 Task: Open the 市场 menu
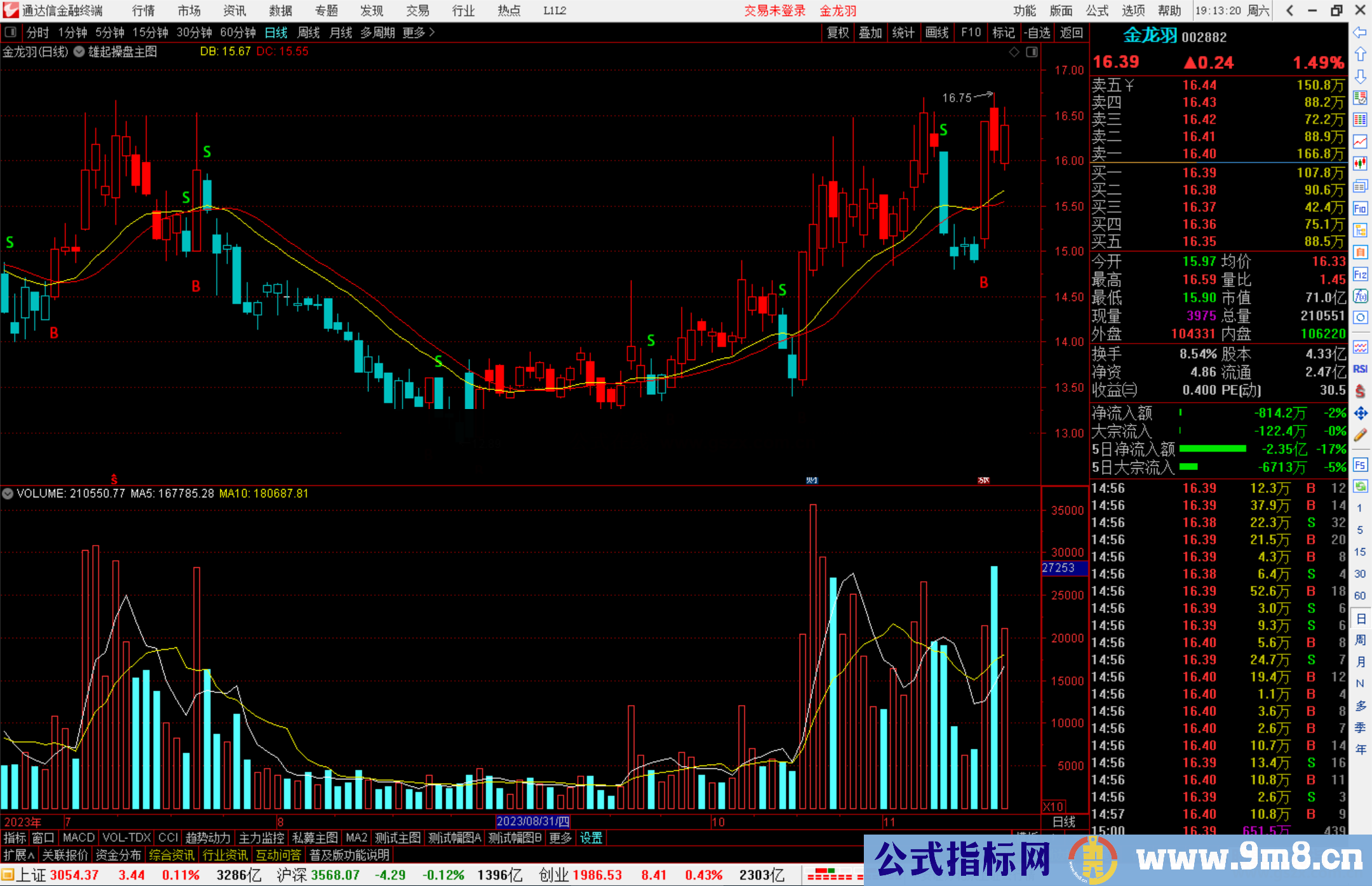point(189,11)
